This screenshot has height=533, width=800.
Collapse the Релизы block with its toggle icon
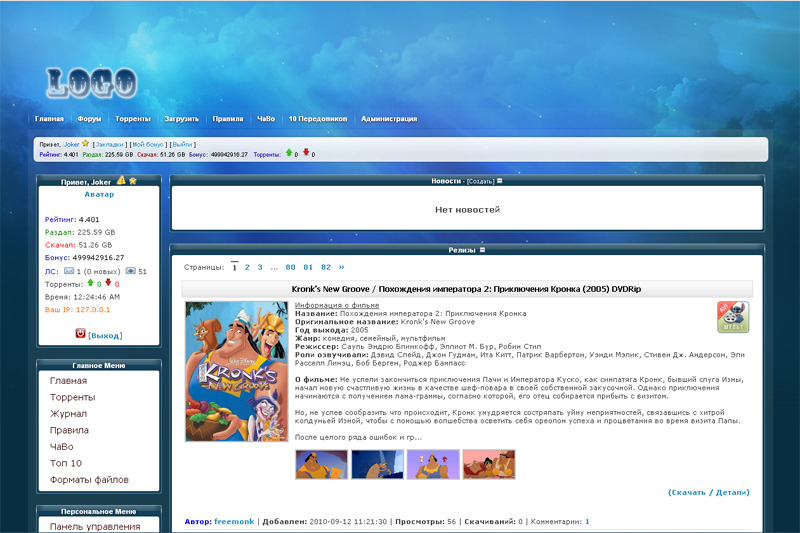coord(482,250)
